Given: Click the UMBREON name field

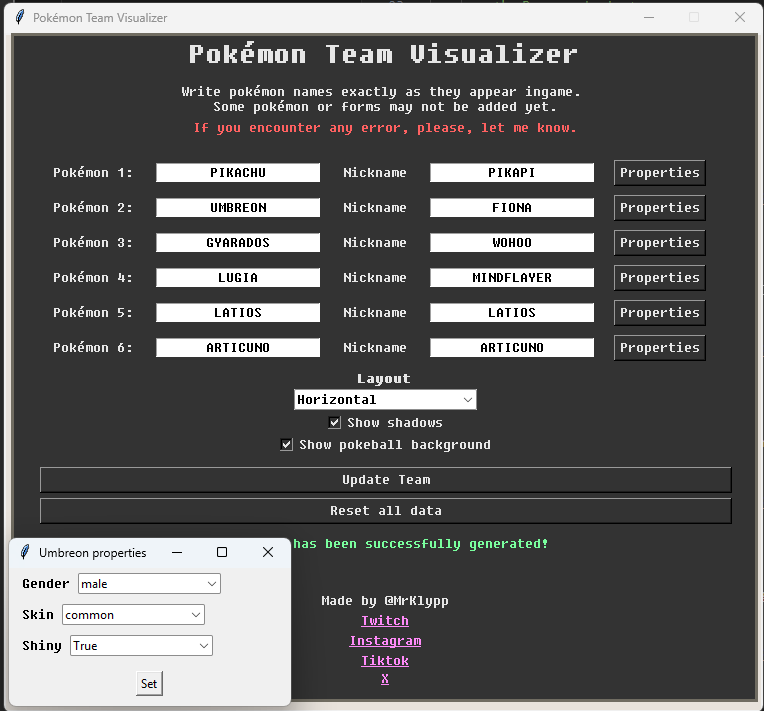Looking at the screenshot, I should tap(238, 208).
